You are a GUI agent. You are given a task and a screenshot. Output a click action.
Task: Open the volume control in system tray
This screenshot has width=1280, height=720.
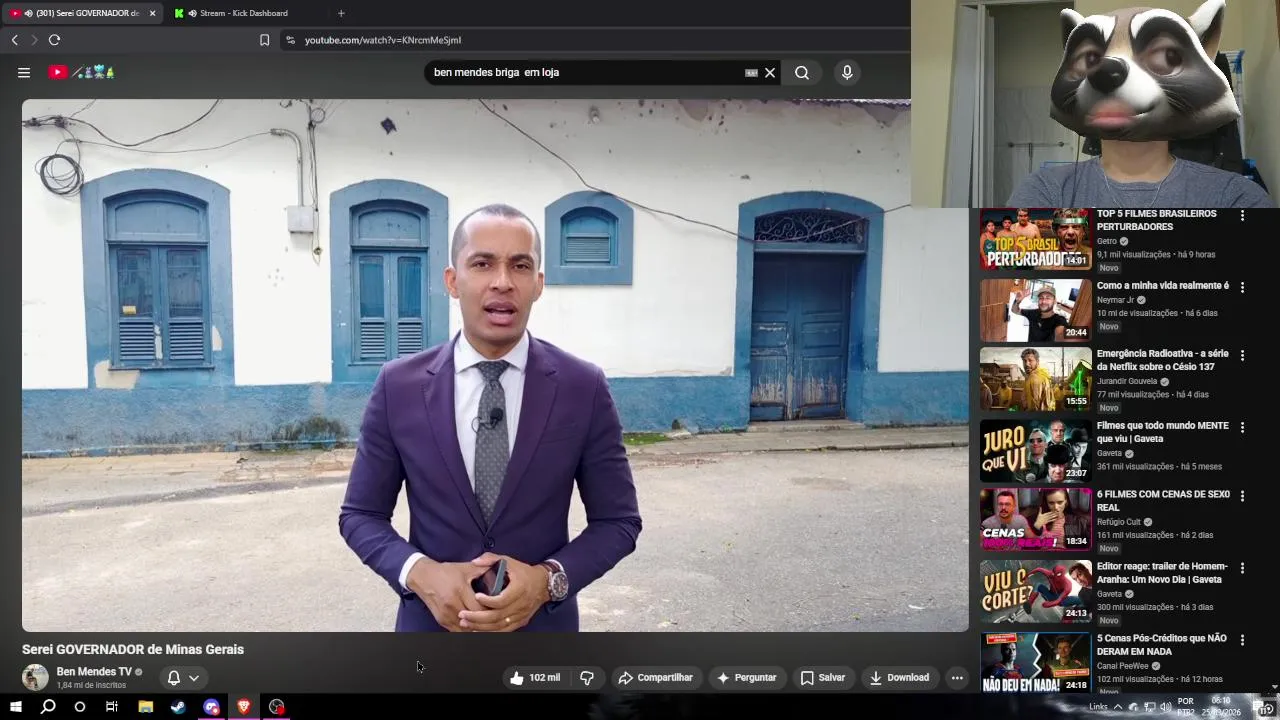point(1165,707)
